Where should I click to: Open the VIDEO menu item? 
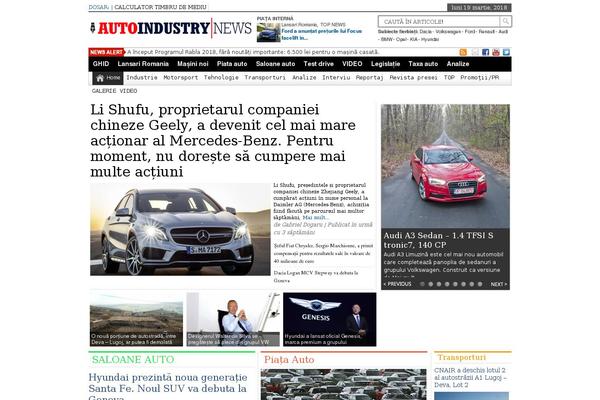[352, 64]
